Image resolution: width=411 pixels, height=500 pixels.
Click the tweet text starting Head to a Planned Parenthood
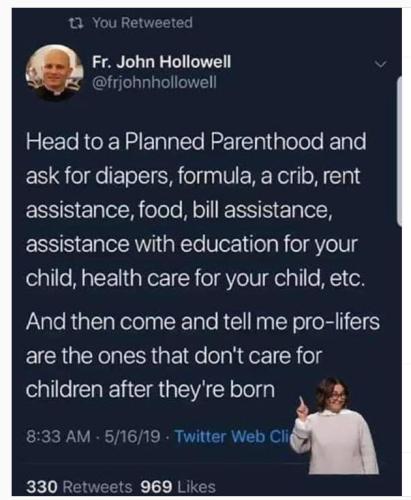[x=197, y=210]
